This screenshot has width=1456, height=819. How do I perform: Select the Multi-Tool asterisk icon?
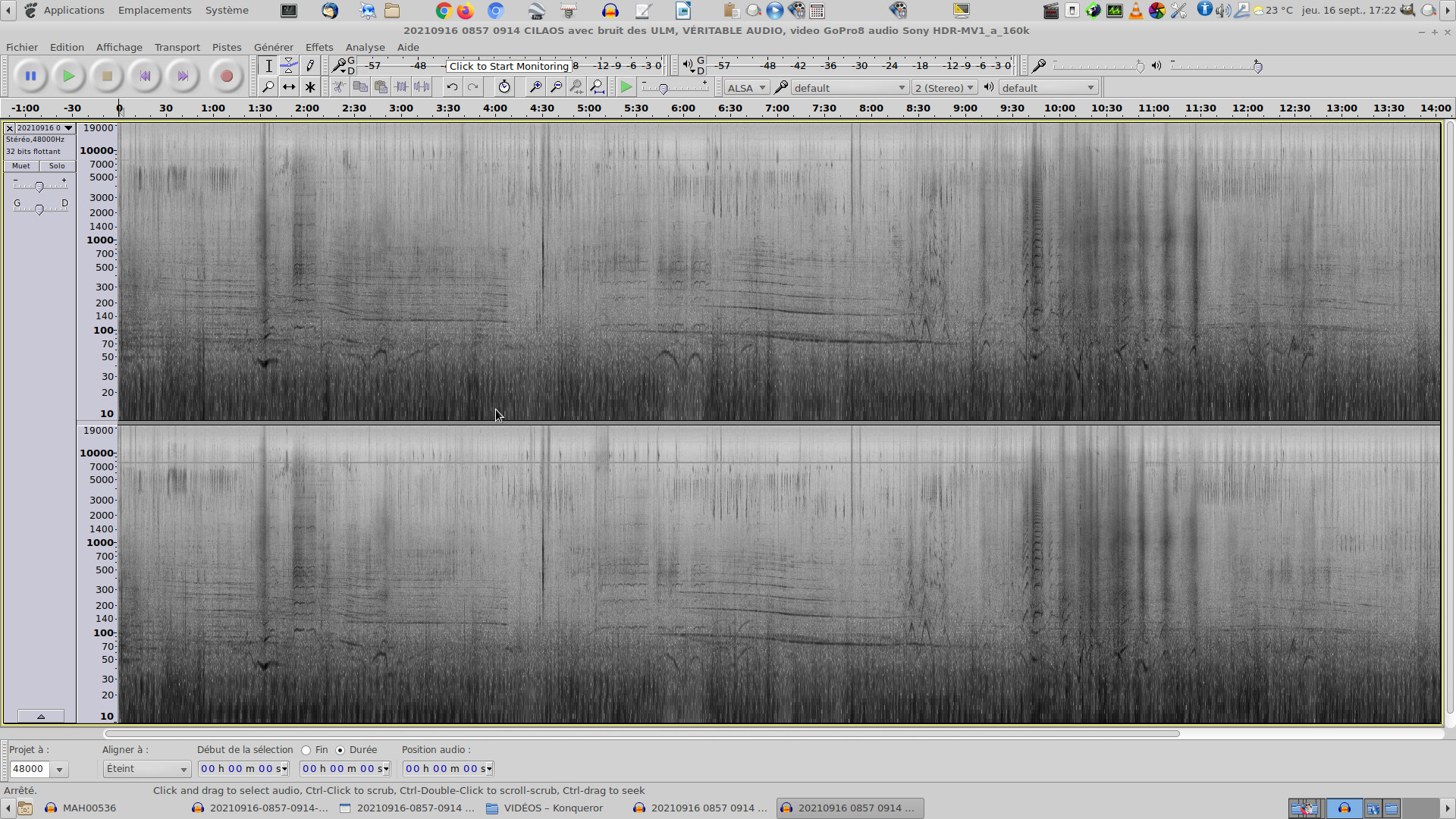point(309,87)
